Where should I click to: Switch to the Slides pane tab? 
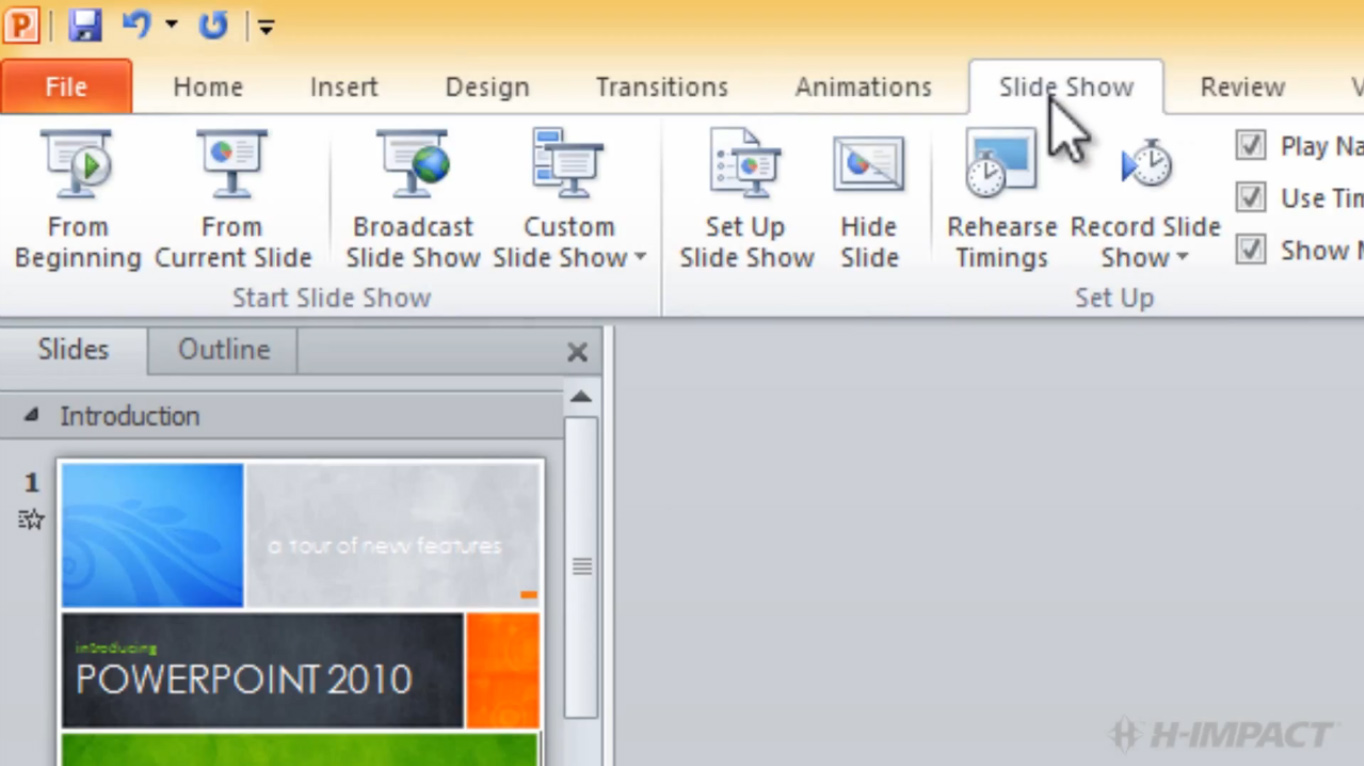[x=73, y=350]
